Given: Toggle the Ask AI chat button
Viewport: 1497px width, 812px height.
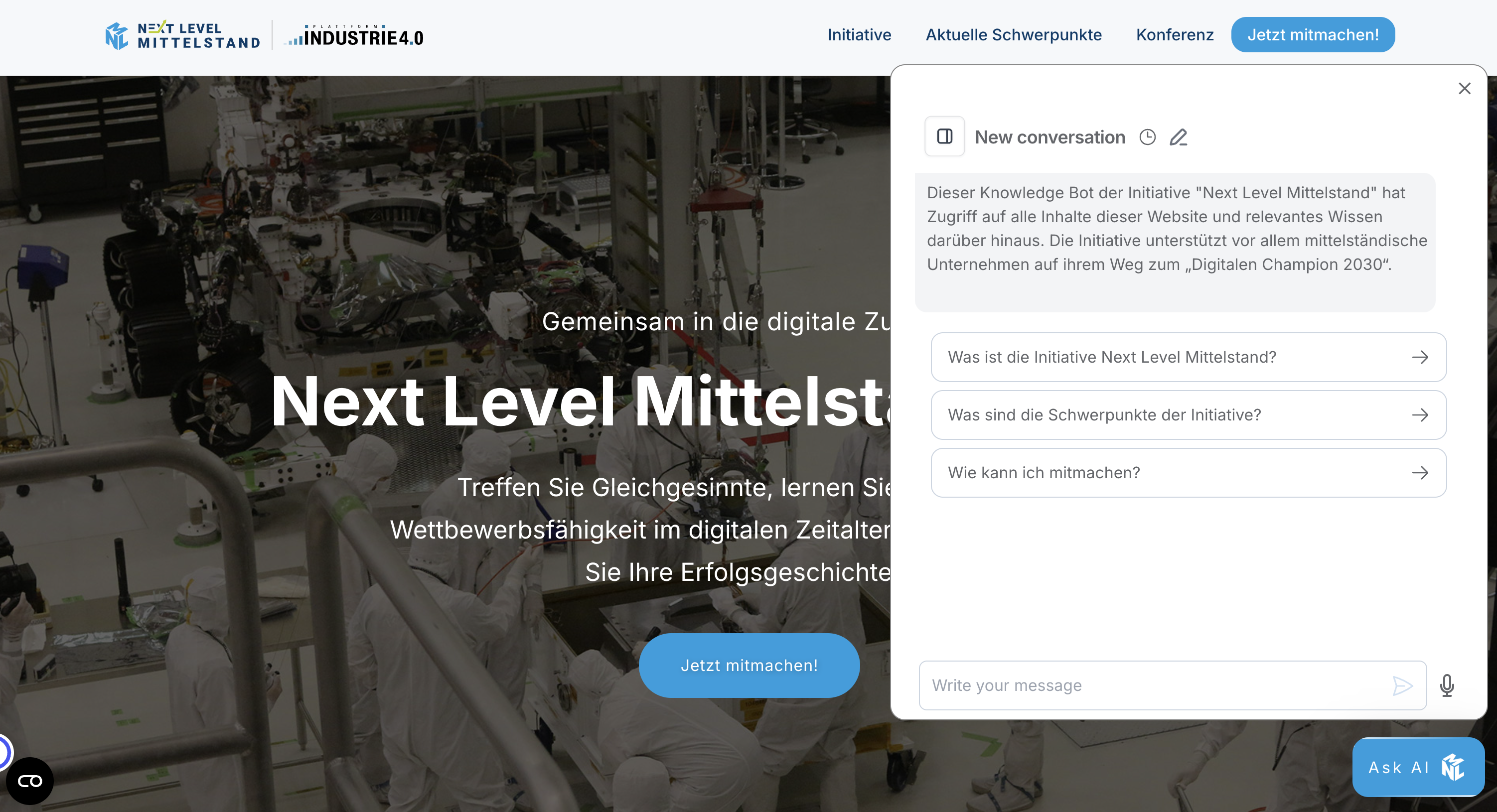Looking at the screenshot, I should point(1418,767).
